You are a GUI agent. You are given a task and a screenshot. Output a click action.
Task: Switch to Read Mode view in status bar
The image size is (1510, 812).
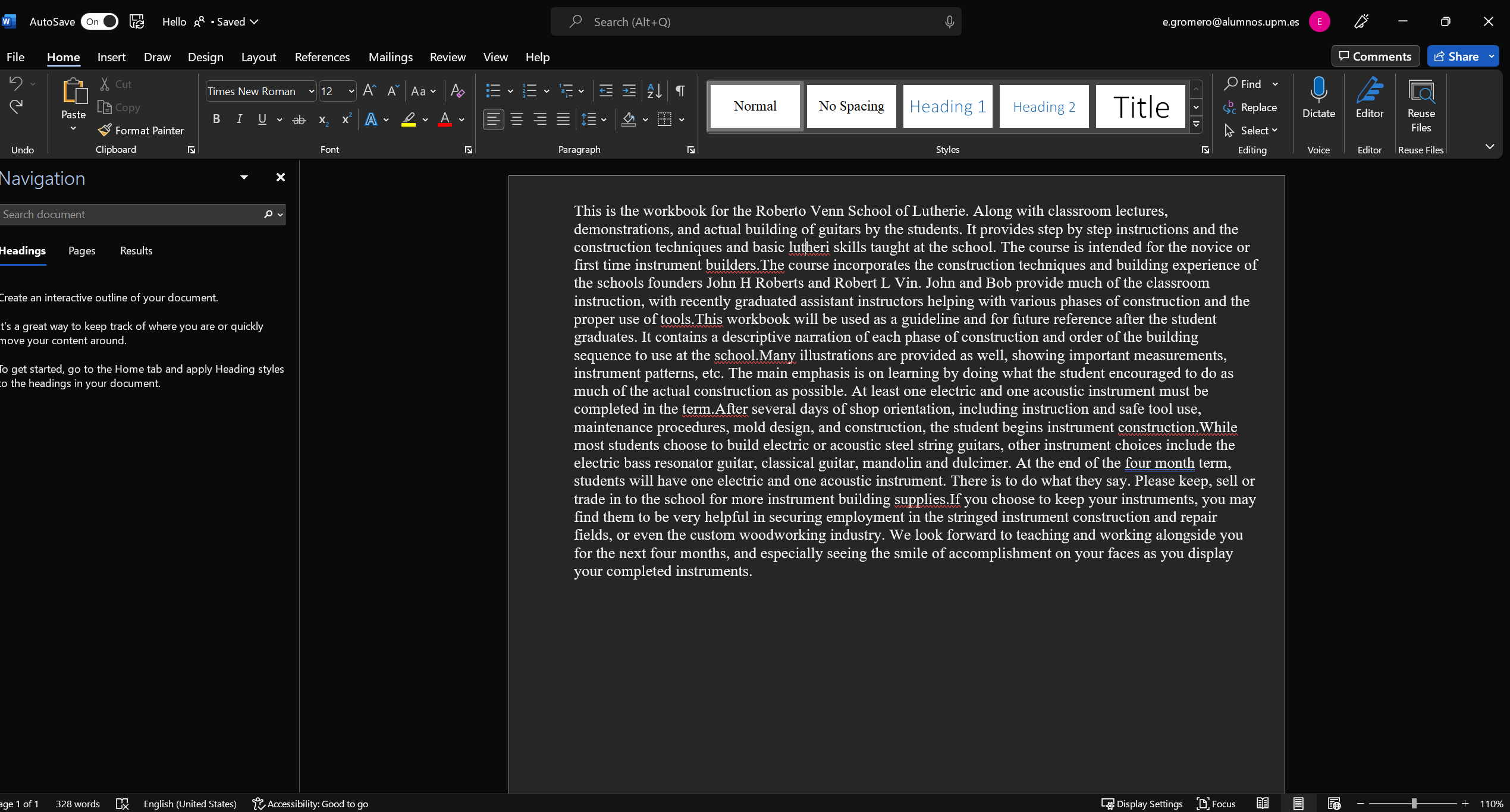tap(1262, 803)
